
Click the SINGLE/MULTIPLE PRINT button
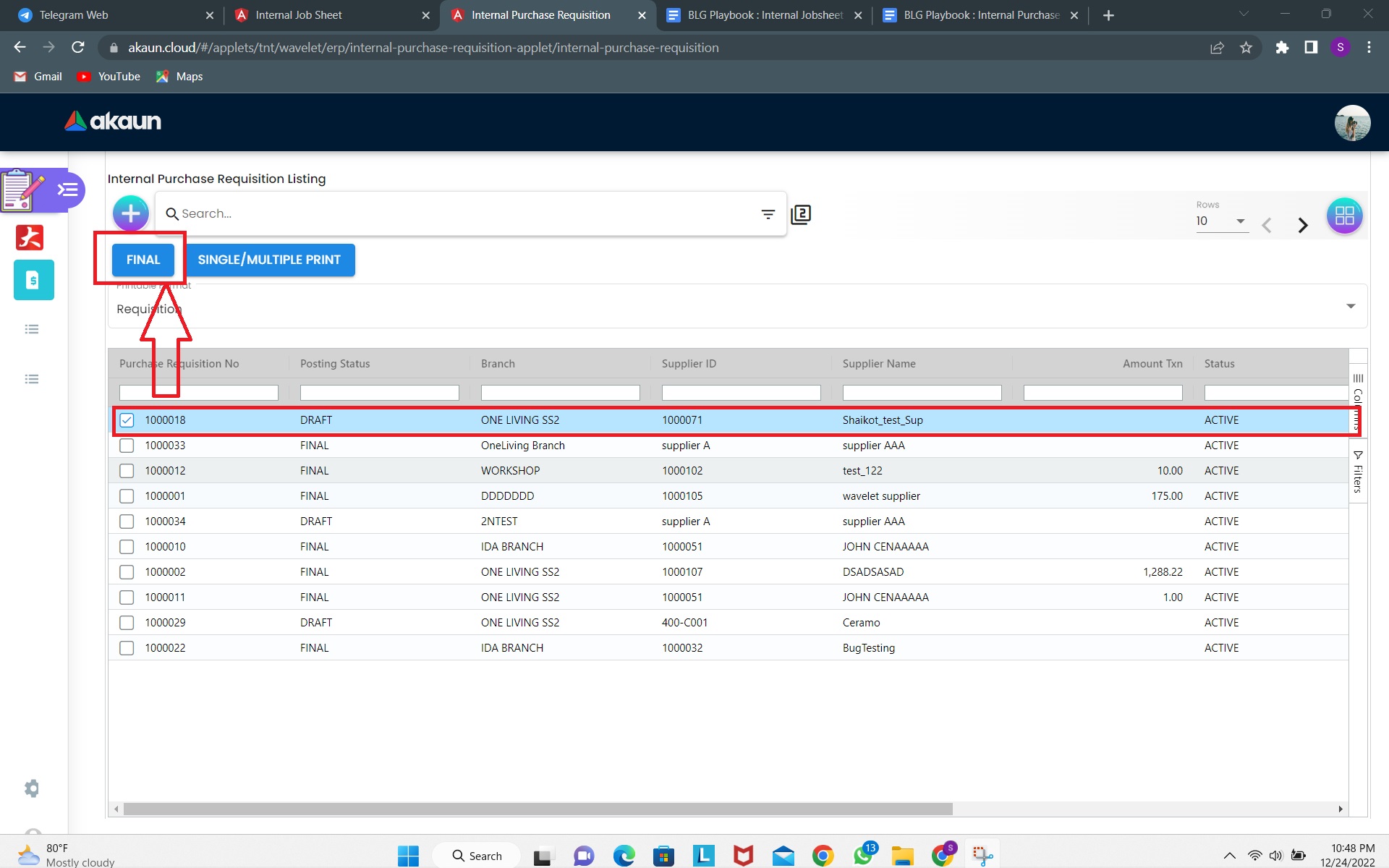click(269, 260)
